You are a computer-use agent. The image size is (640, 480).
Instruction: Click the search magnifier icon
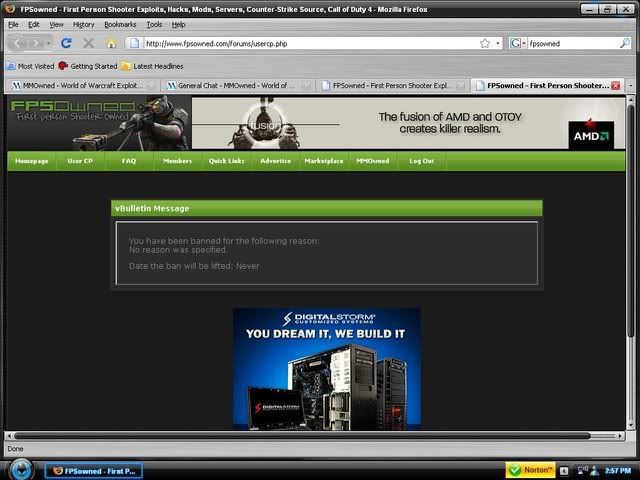click(x=624, y=43)
